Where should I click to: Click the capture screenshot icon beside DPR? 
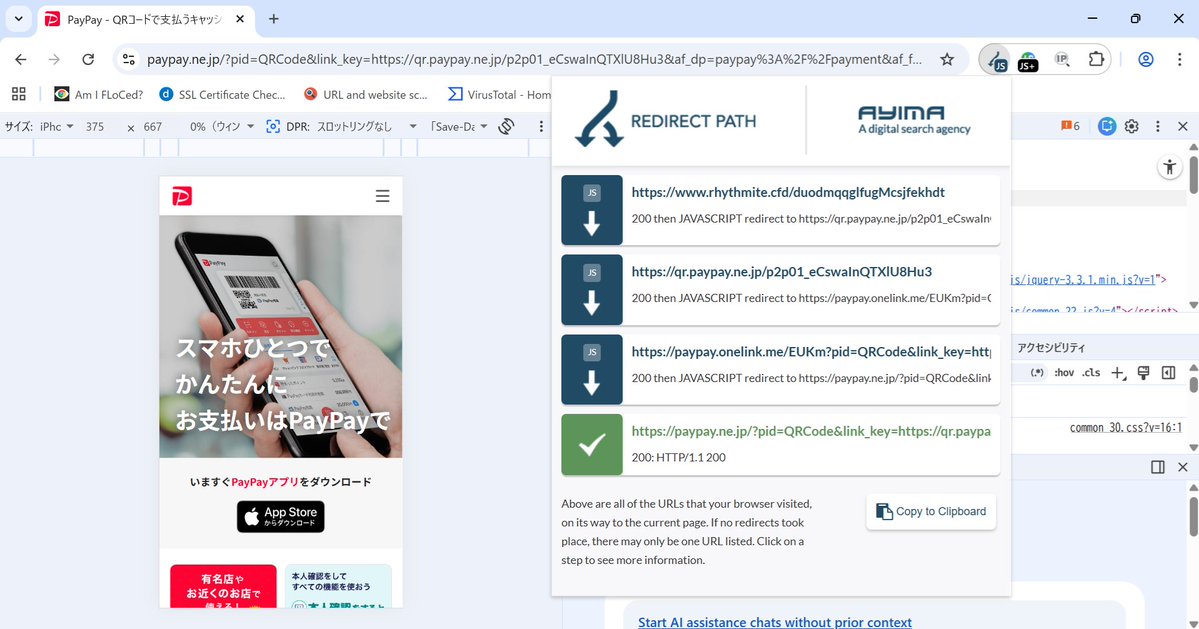(x=273, y=126)
